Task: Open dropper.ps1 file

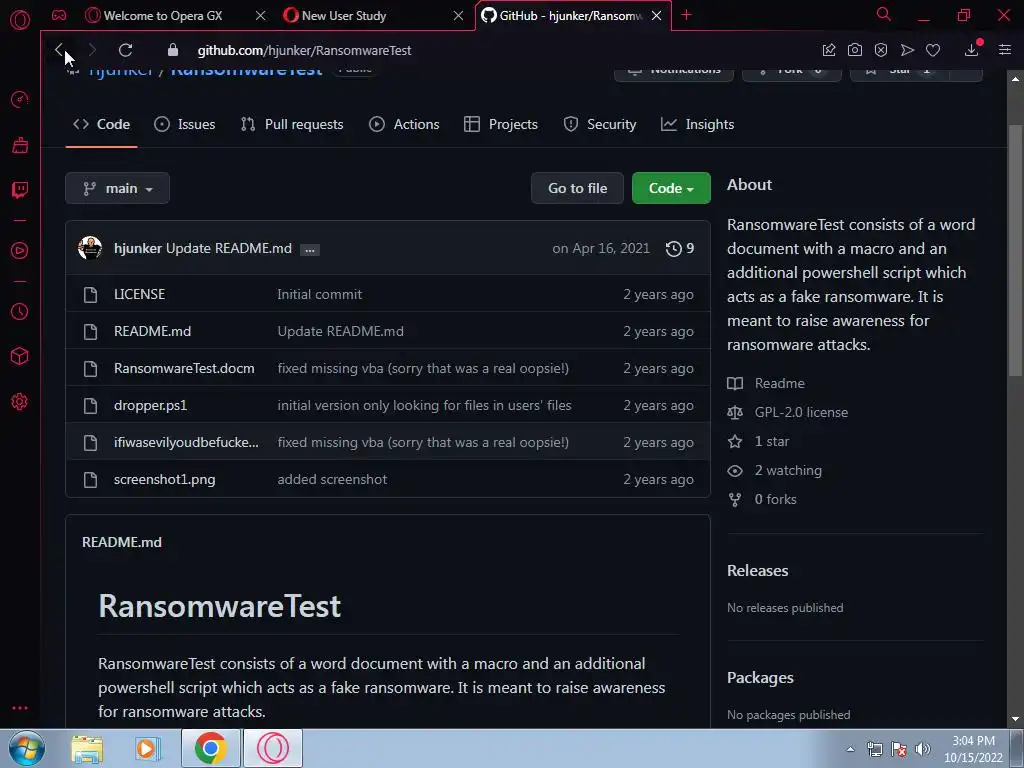Action: point(150,406)
